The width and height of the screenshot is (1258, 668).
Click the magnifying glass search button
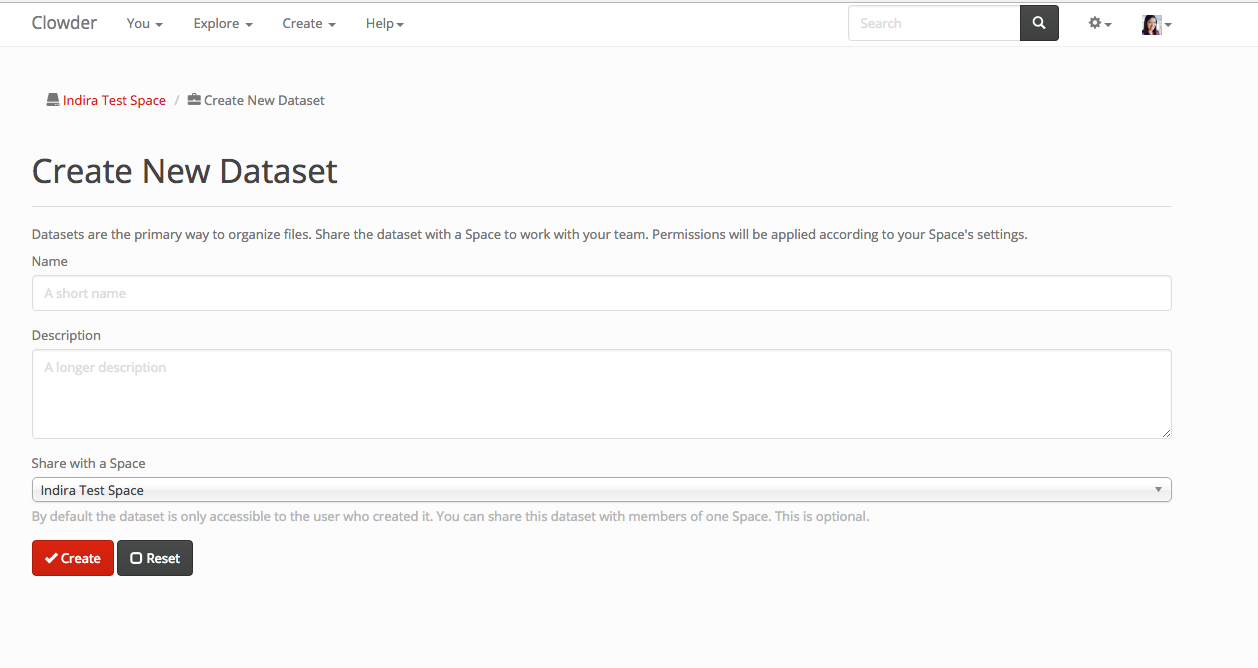(x=1039, y=23)
